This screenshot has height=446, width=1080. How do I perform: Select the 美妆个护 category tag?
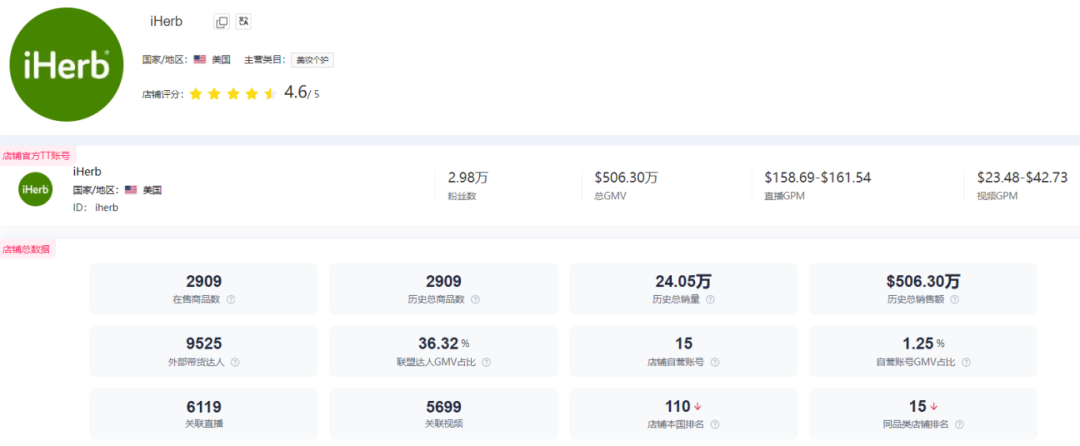[x=312, y=60]
